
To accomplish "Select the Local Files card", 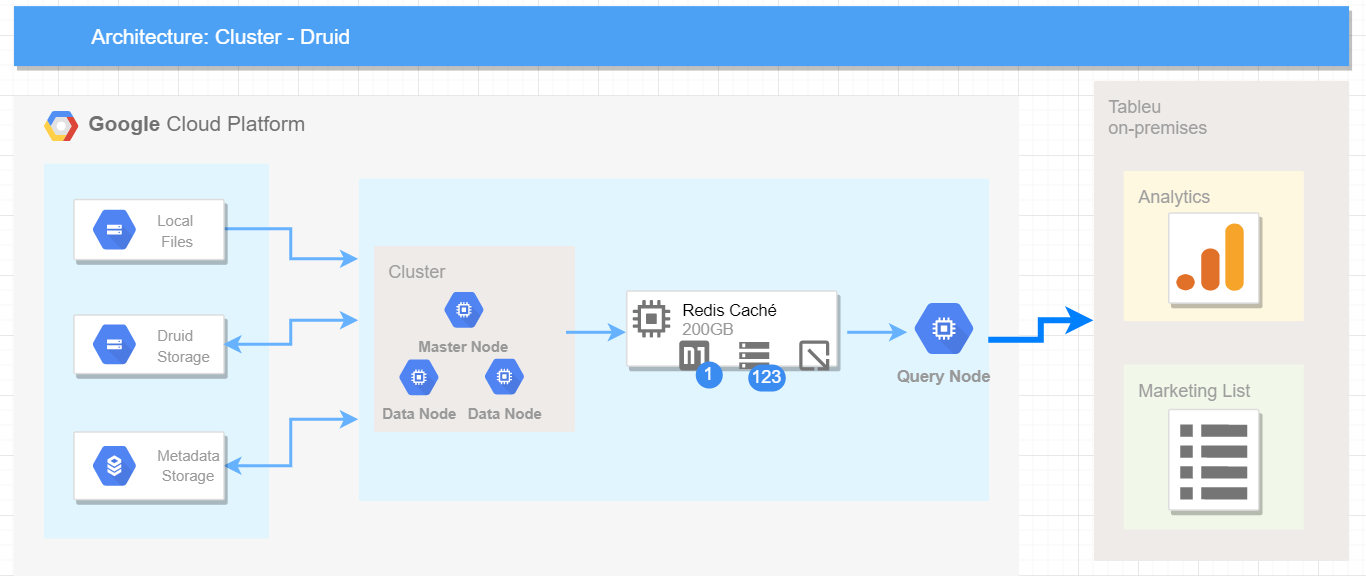I will point(150,231).
